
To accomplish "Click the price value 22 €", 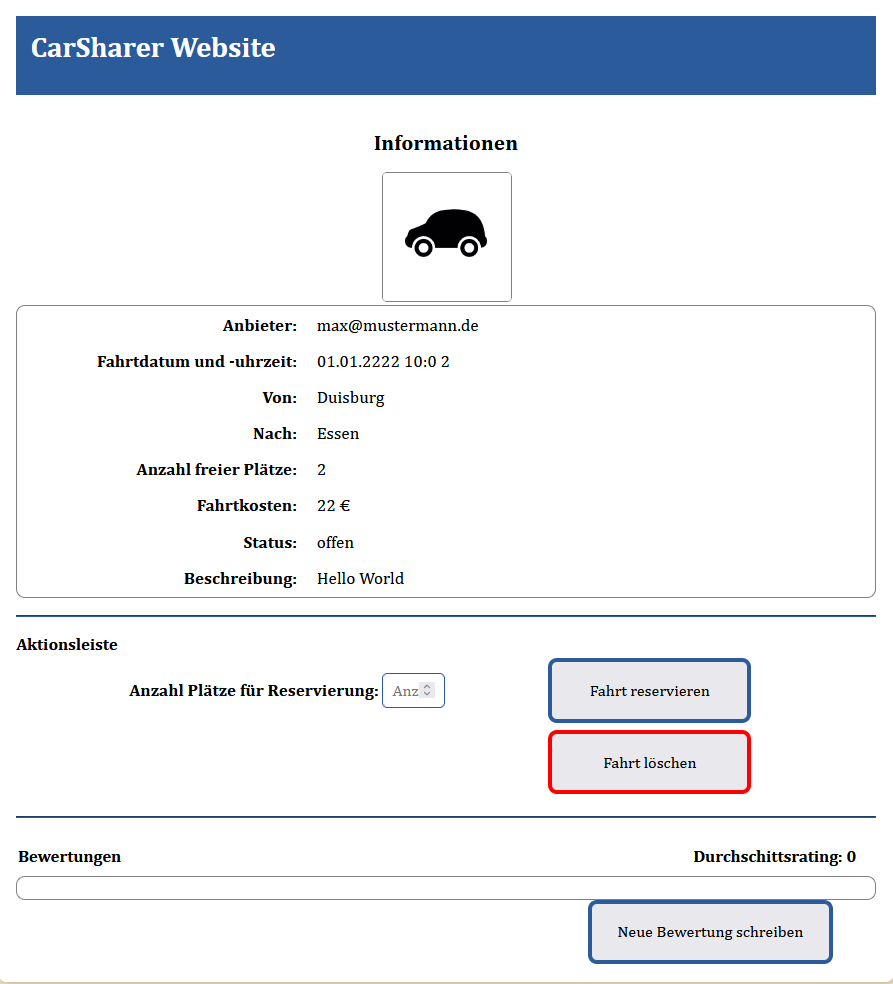I will pyautogui.click(x=333, y=506).
